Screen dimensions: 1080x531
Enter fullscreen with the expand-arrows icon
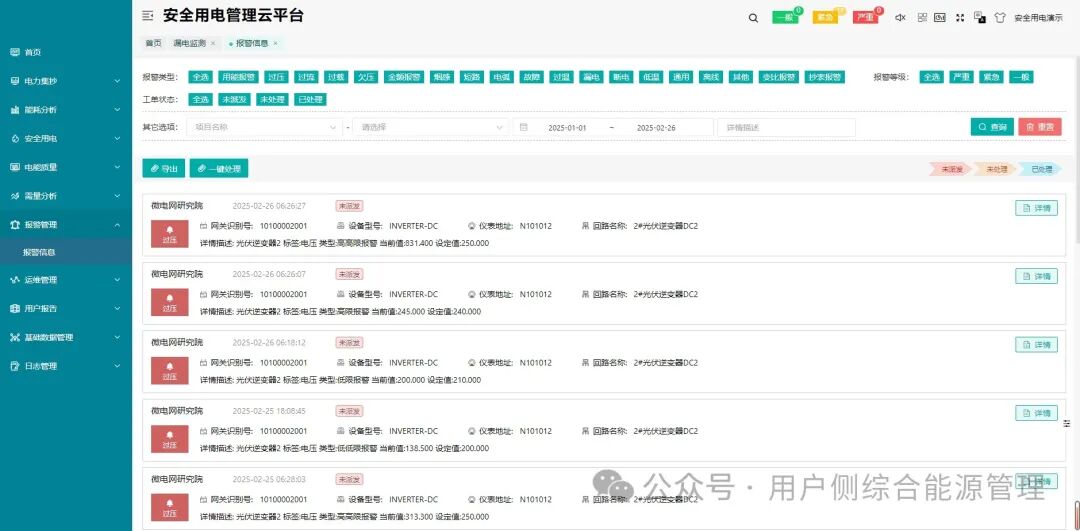point(959,18)
